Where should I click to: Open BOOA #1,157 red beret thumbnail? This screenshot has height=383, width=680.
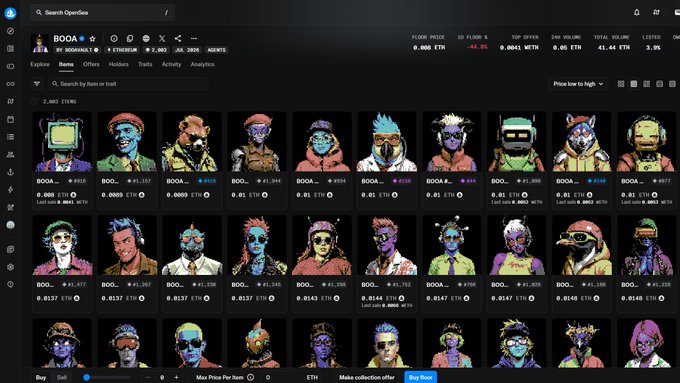[127, 142]
